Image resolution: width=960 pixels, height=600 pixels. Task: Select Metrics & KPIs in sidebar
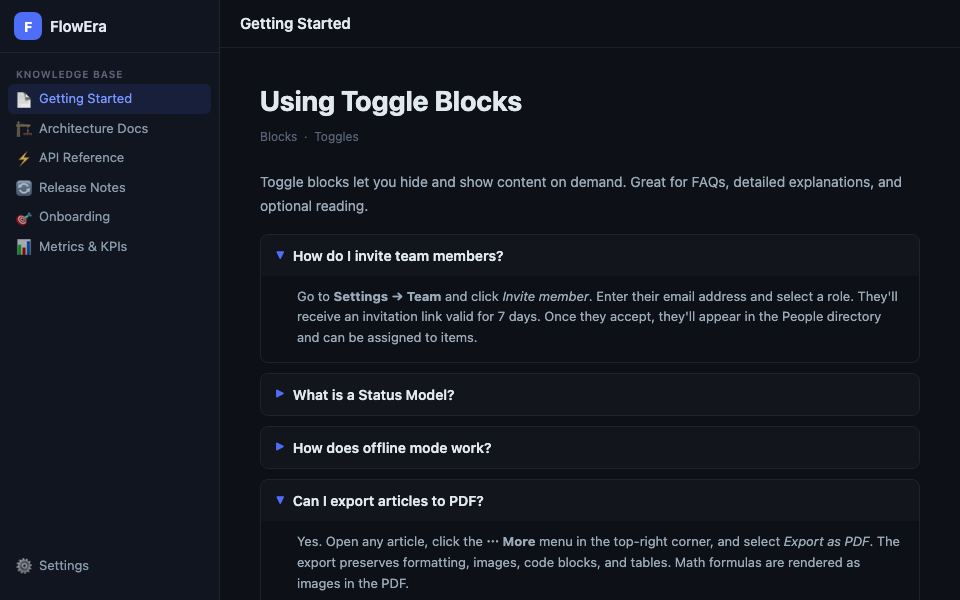(83, 247)
